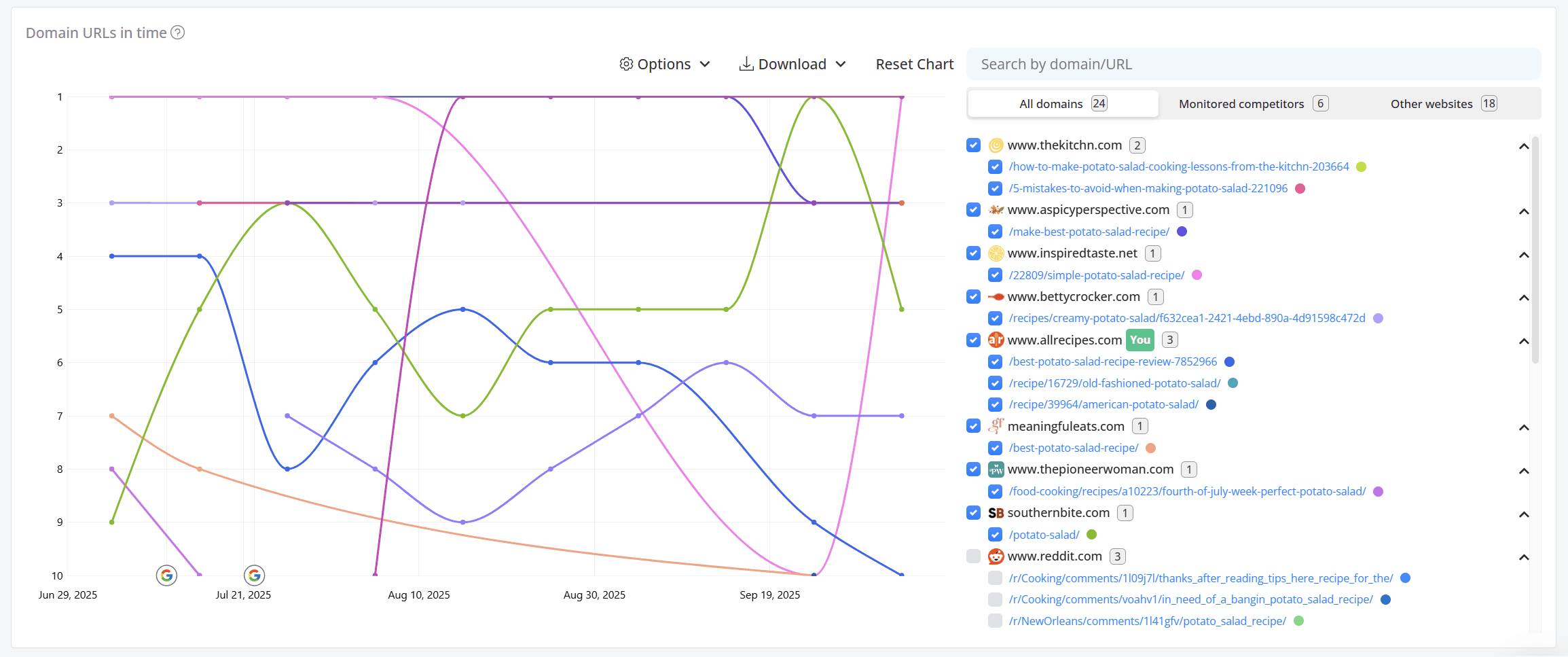Click the meaningfuleats.com favicon
The width and height of the screenshot is (1568, 657).
coord(996,426)
